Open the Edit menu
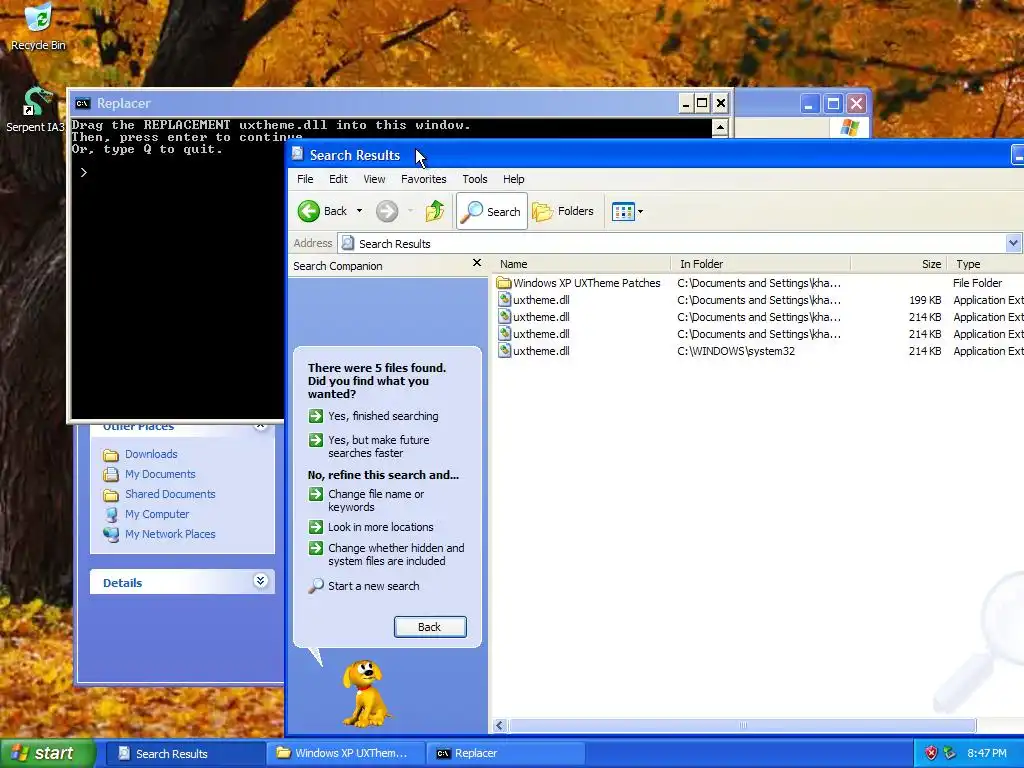This screenshot has height=768, width=1024. pyautogui.click(x=338, y=179)
